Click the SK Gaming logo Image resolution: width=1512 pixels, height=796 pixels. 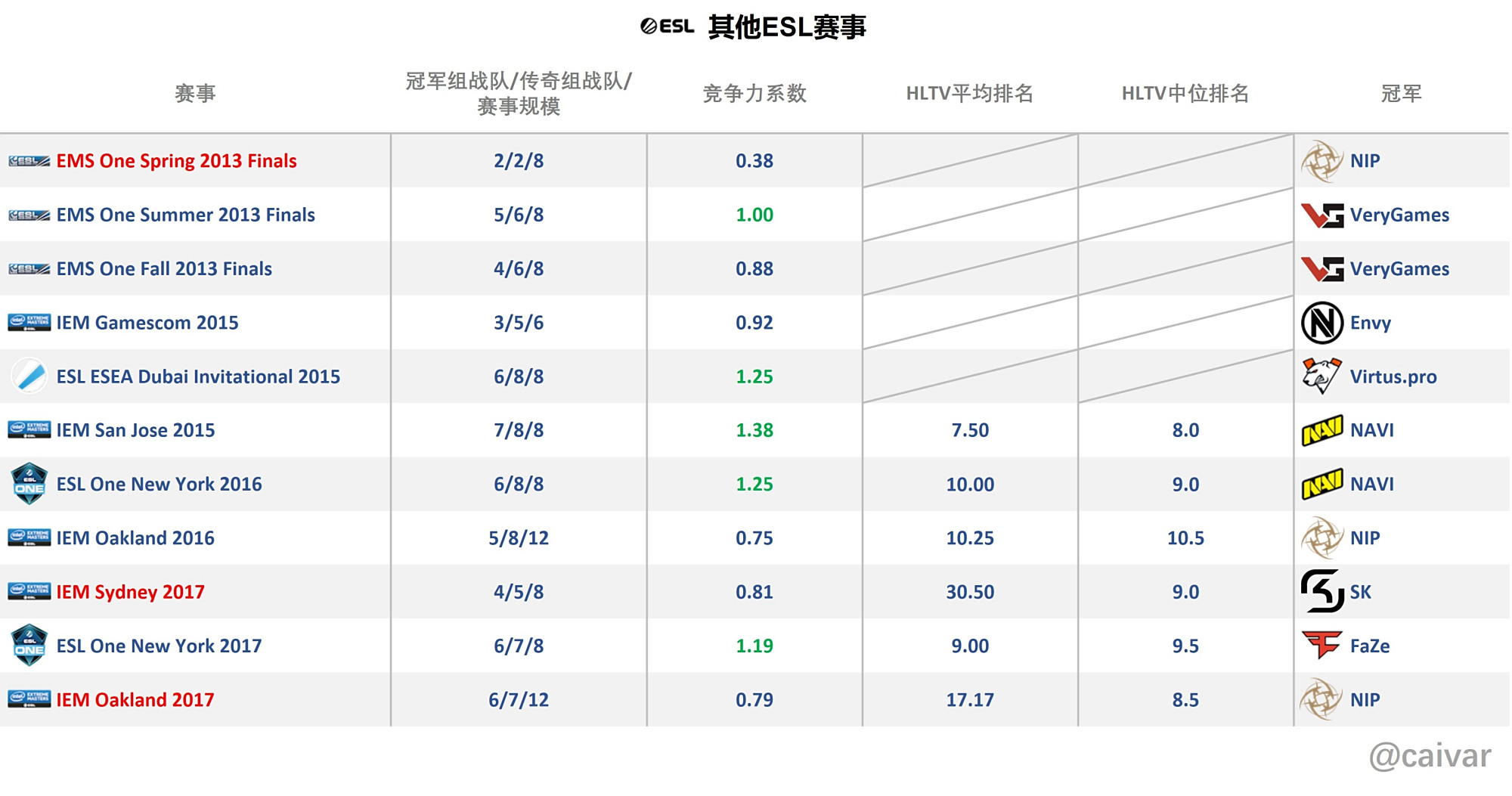click(1321, 592)
